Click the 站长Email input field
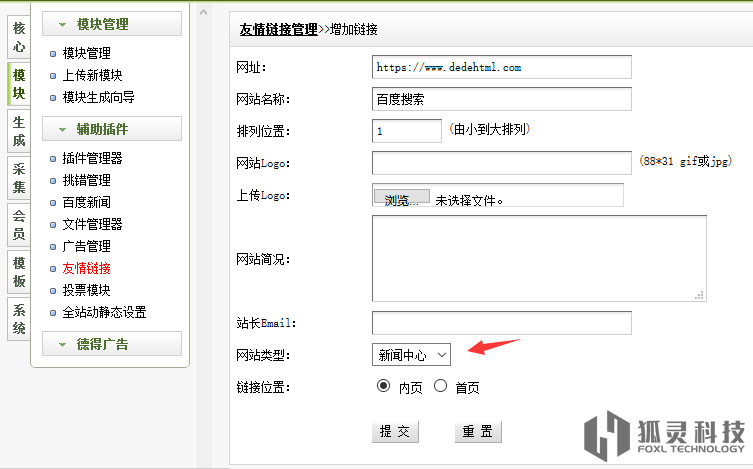 tap(501, 323)
